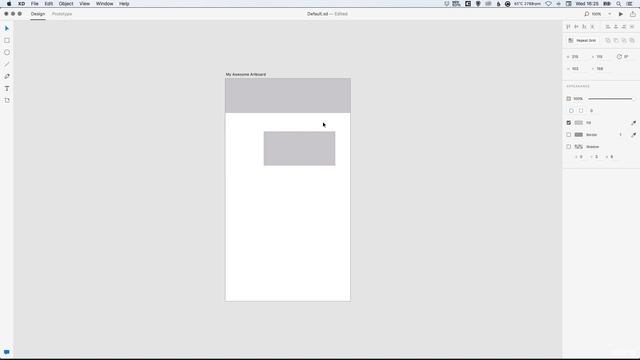Click the distribute vertically icon
The height and width of the screenshot is (360, 640).
[x=593, y=27]
